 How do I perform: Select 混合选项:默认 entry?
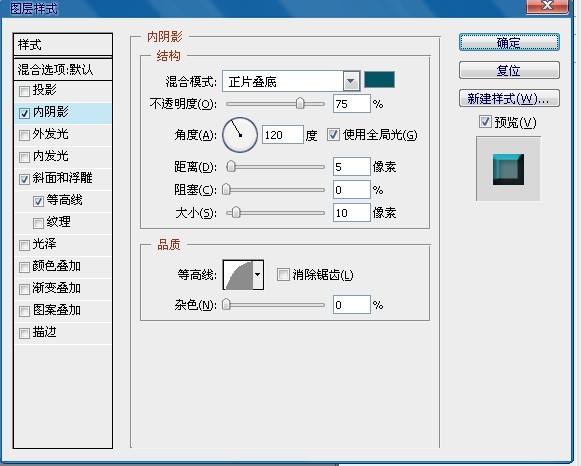point(63,69)
